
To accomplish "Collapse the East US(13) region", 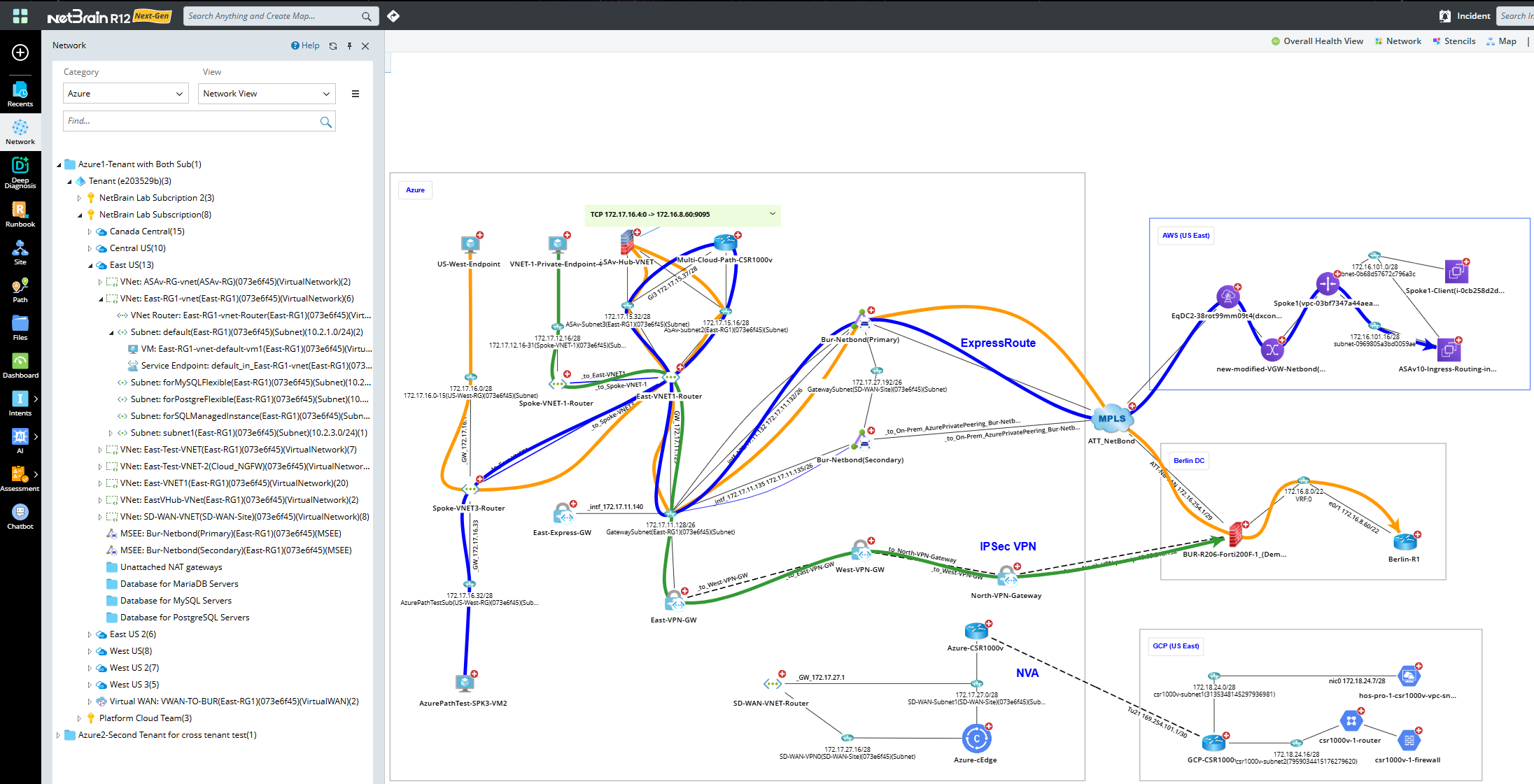I will pyautogui.click(x=90, y=266).
